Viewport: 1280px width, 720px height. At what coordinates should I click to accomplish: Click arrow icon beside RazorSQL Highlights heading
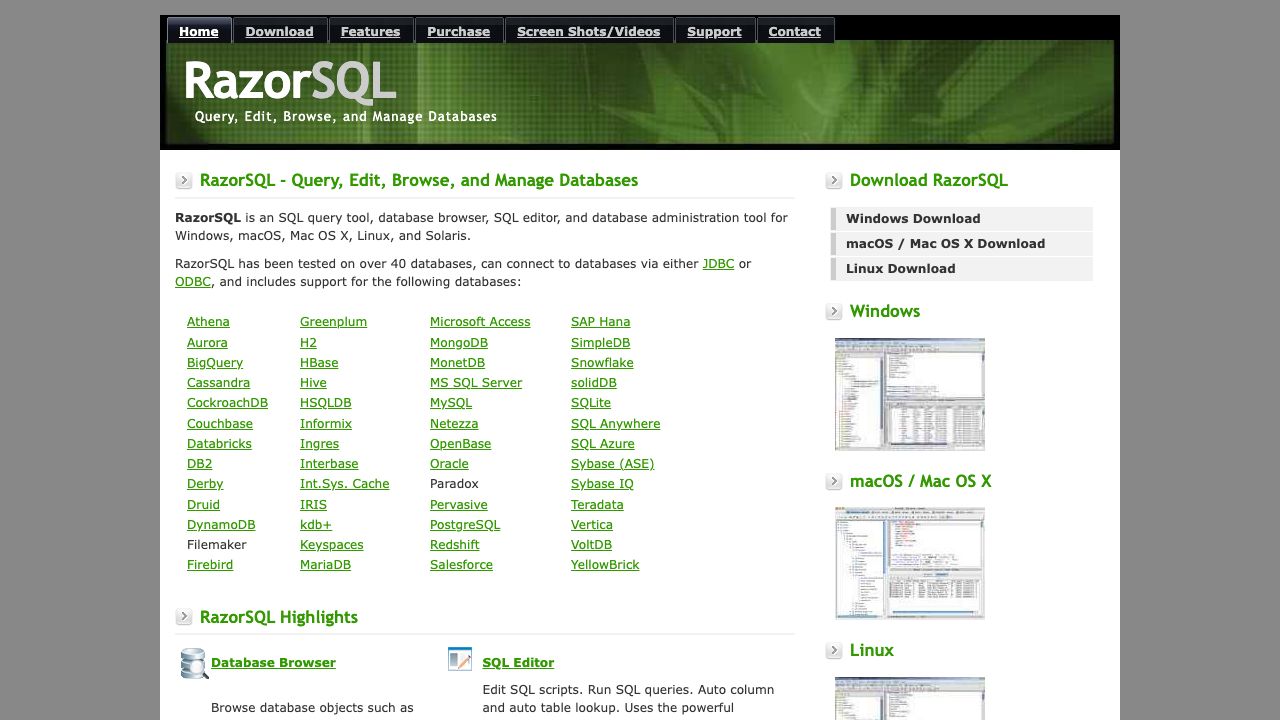pyautogui.click(x=184, y=617)
